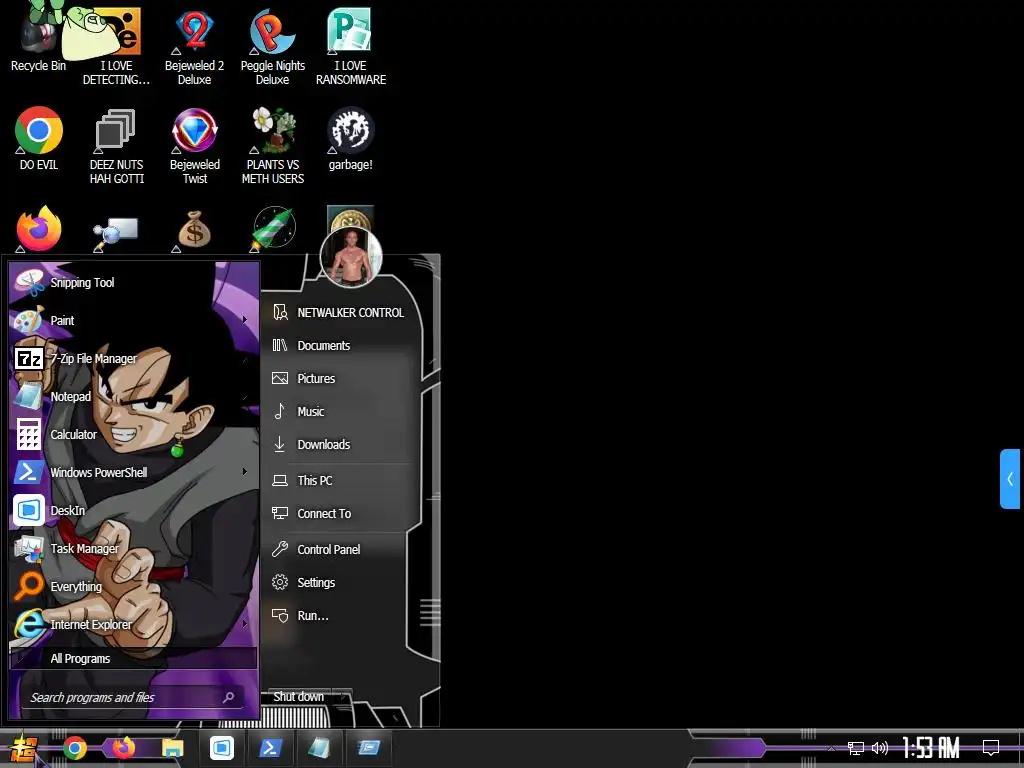This screenshot has width=1024, height=768.
Task: Open Settings from Start menu
Action: [x=340, y=583]
